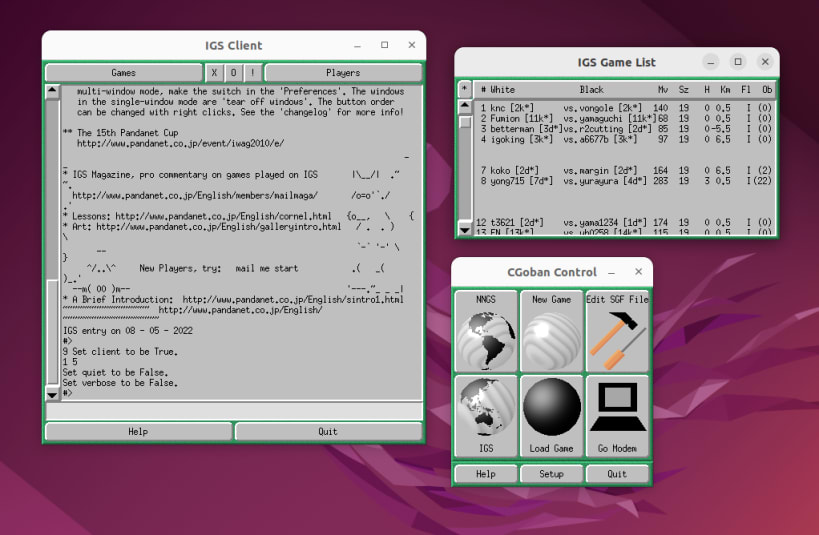Maximize the IGS Game List window
Screen dimensions: 819x535
pos(738,62)
